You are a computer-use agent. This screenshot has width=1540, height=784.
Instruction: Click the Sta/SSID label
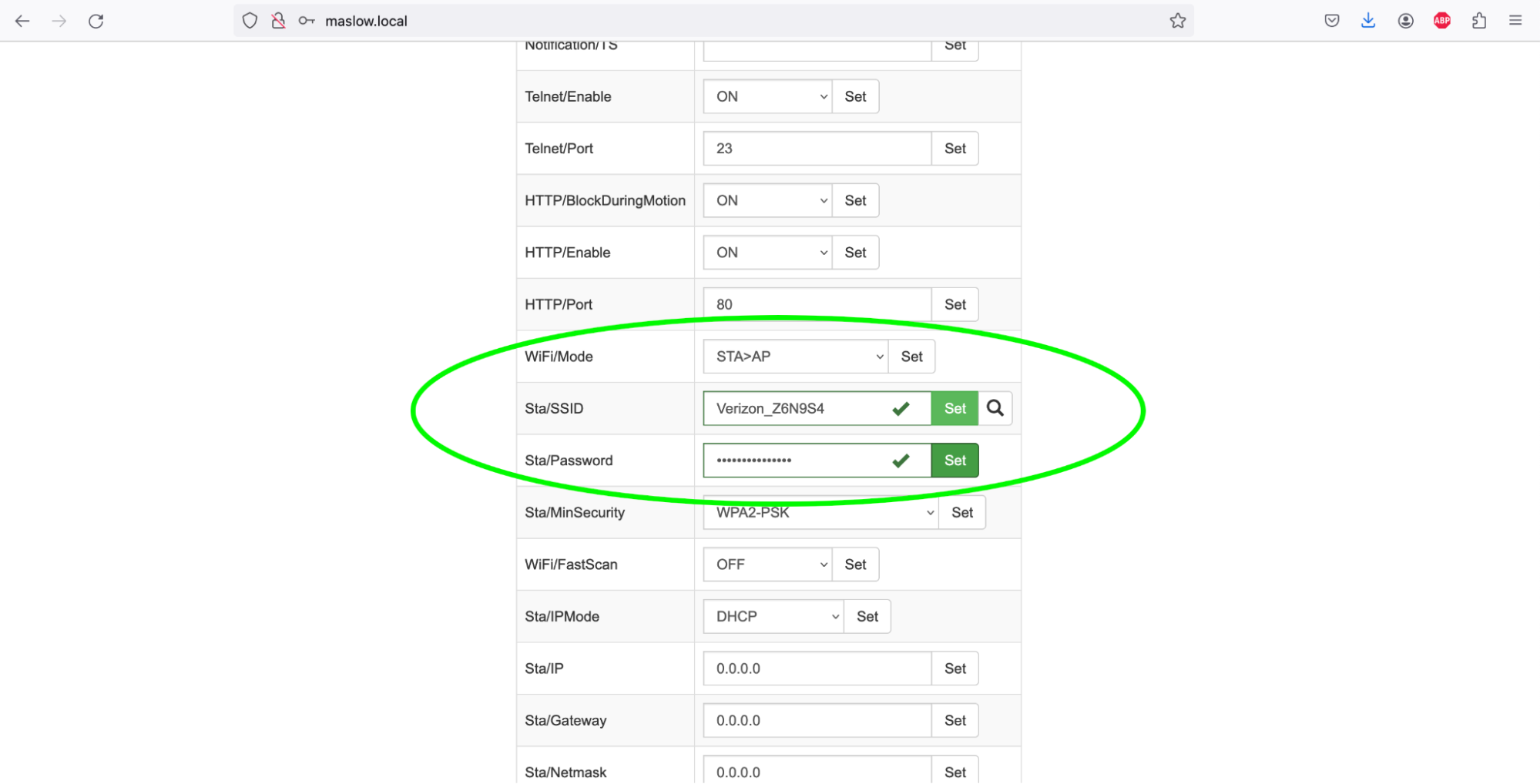[x=554, y=408]
